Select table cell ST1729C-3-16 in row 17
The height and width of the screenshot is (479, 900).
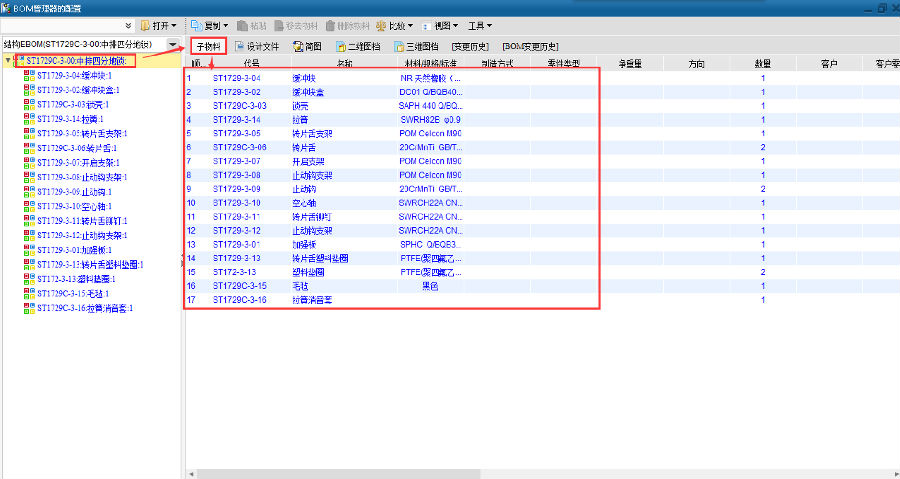tap(239, 299)
